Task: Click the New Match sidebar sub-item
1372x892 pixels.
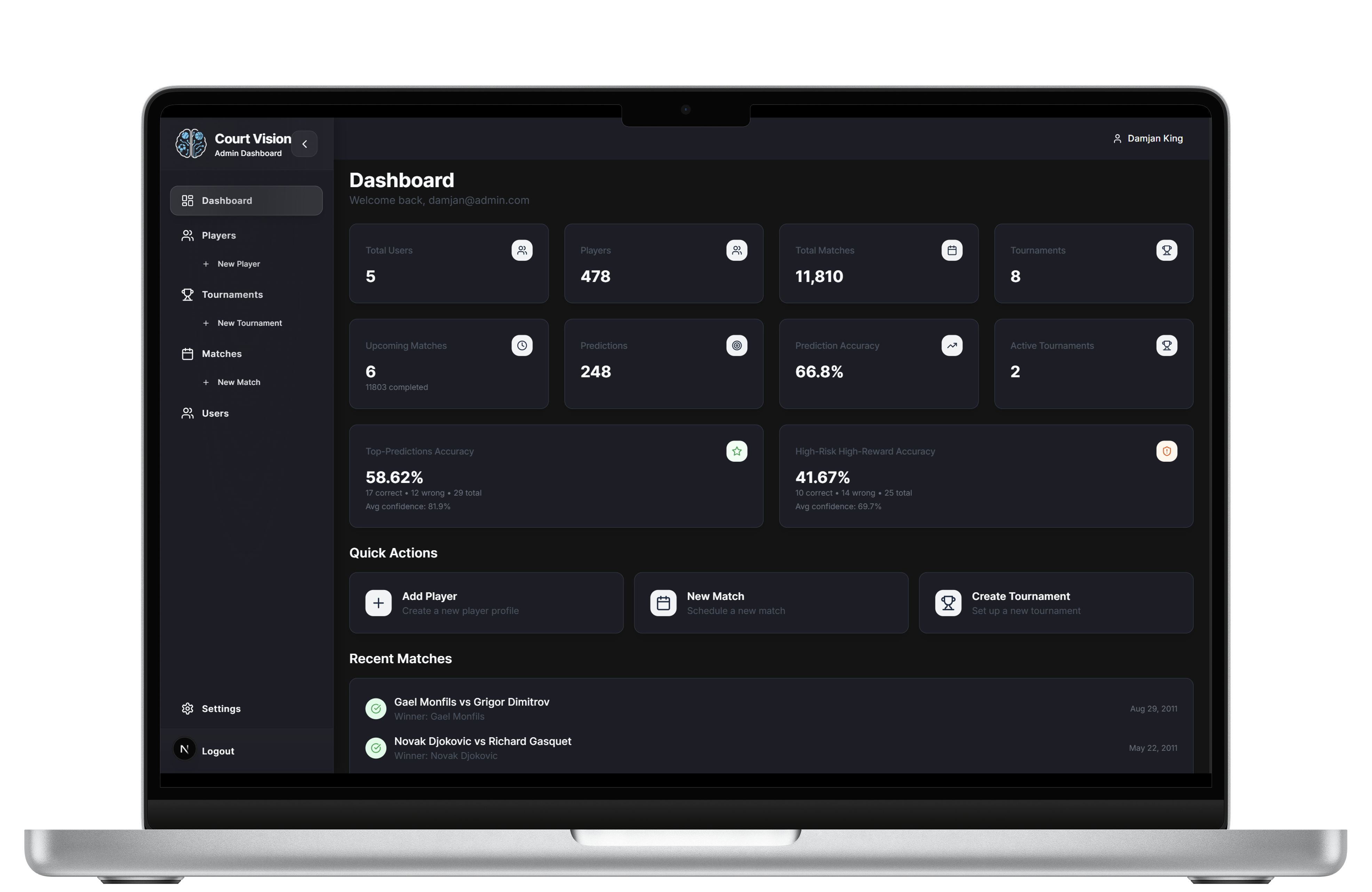Action: pyautogui.click(x=238, y=382)
